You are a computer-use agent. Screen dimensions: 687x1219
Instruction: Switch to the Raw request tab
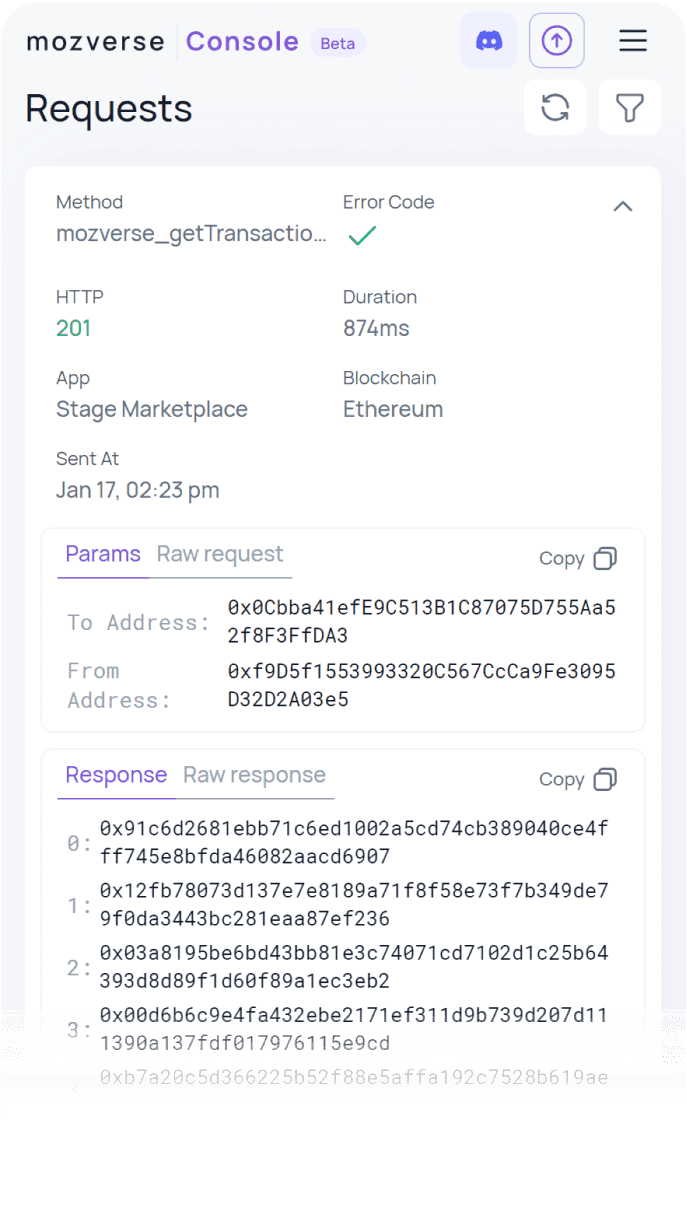220,554
